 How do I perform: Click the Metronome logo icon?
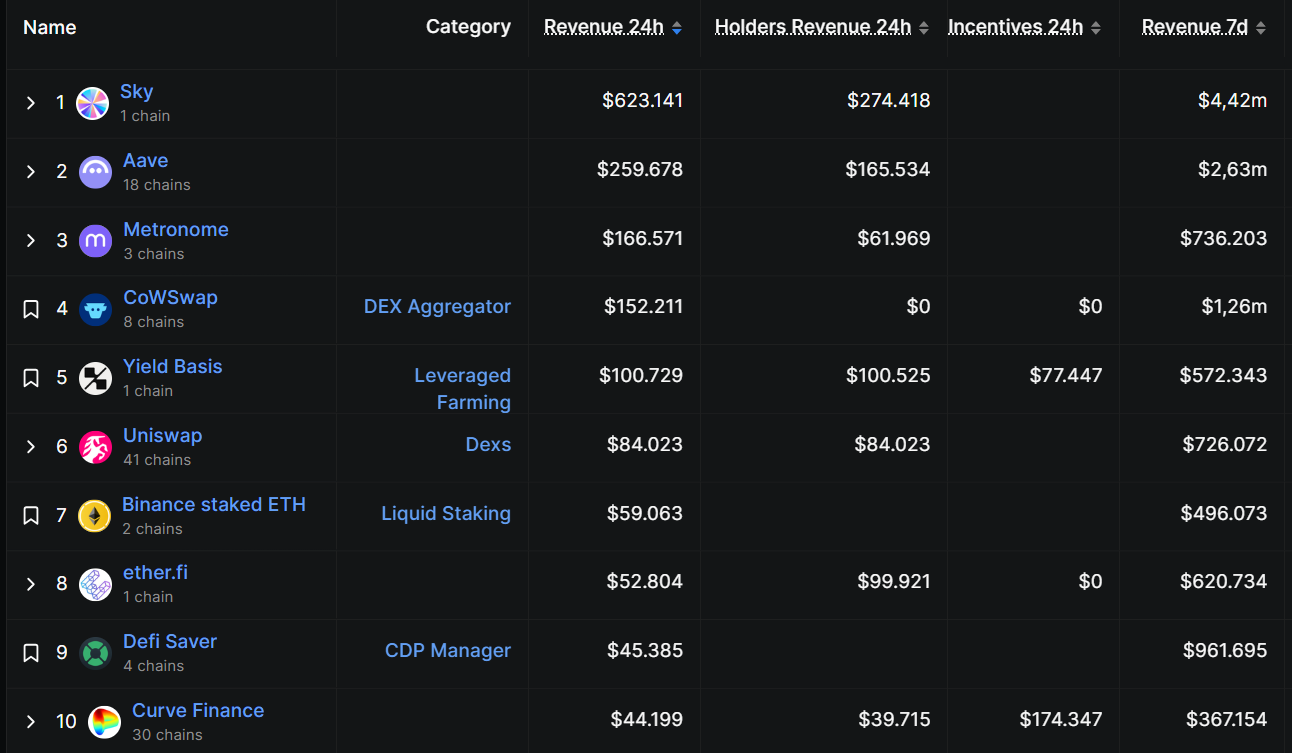click(x=95, y=241)
